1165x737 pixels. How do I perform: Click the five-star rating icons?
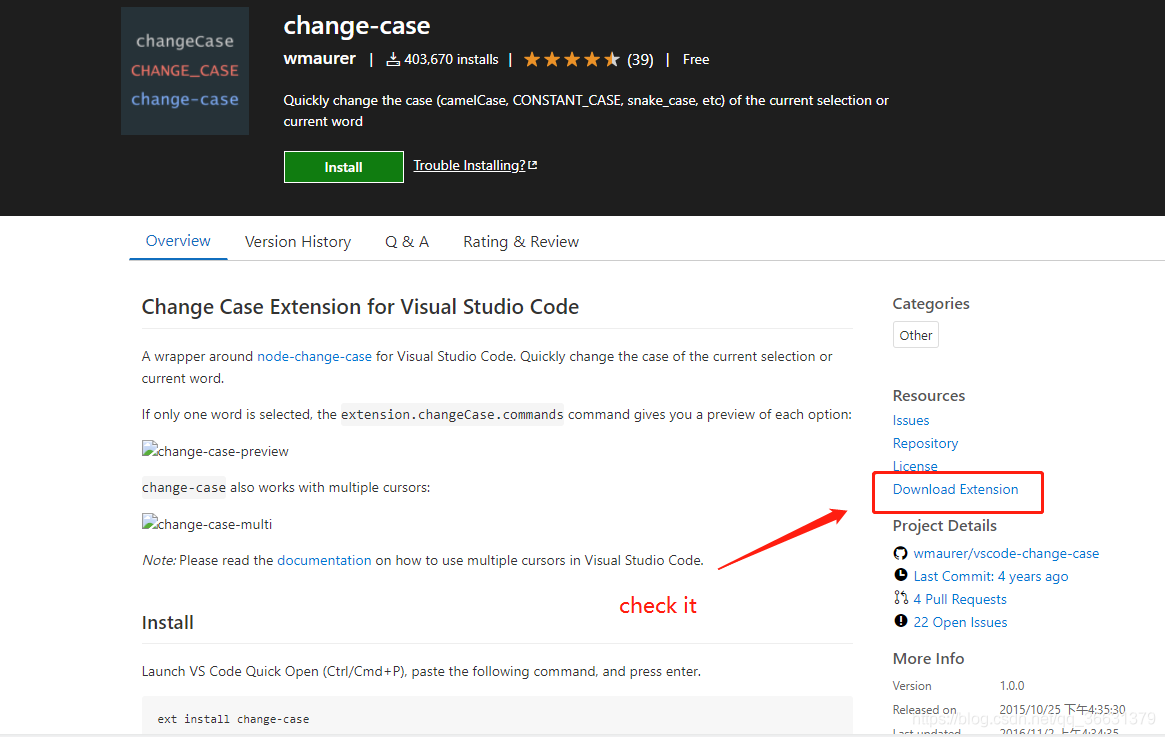[571, 59]
